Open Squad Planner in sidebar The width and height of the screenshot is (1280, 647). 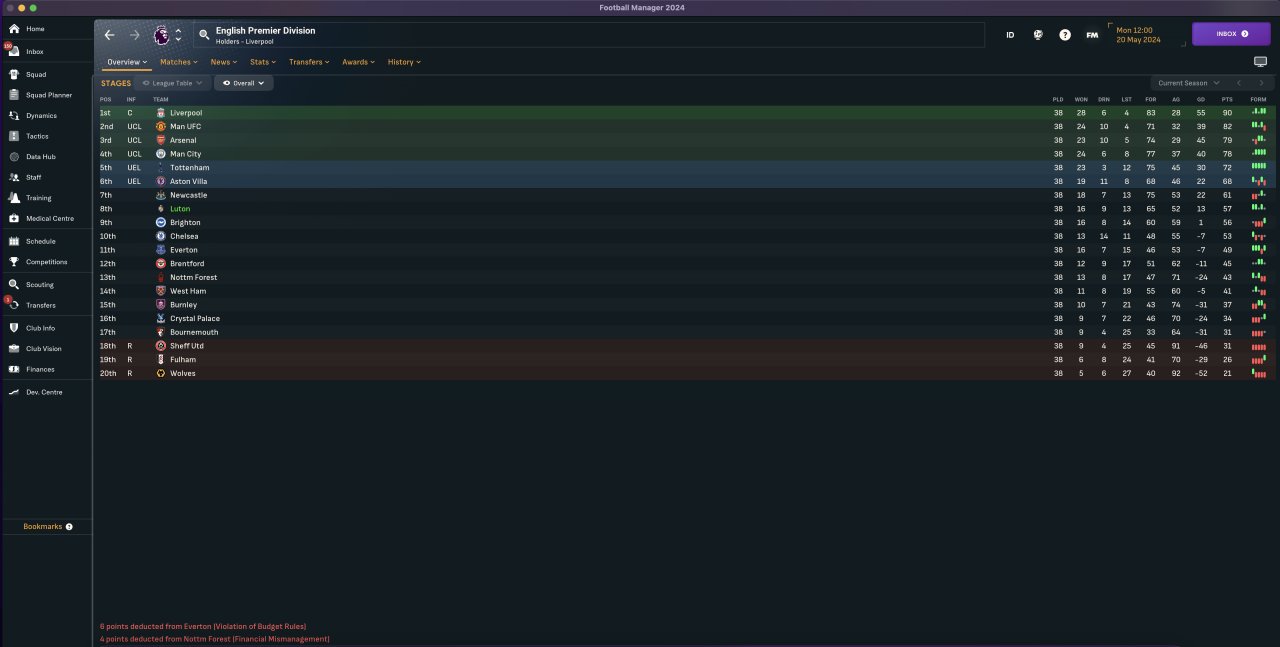click(x=49, y=95)
